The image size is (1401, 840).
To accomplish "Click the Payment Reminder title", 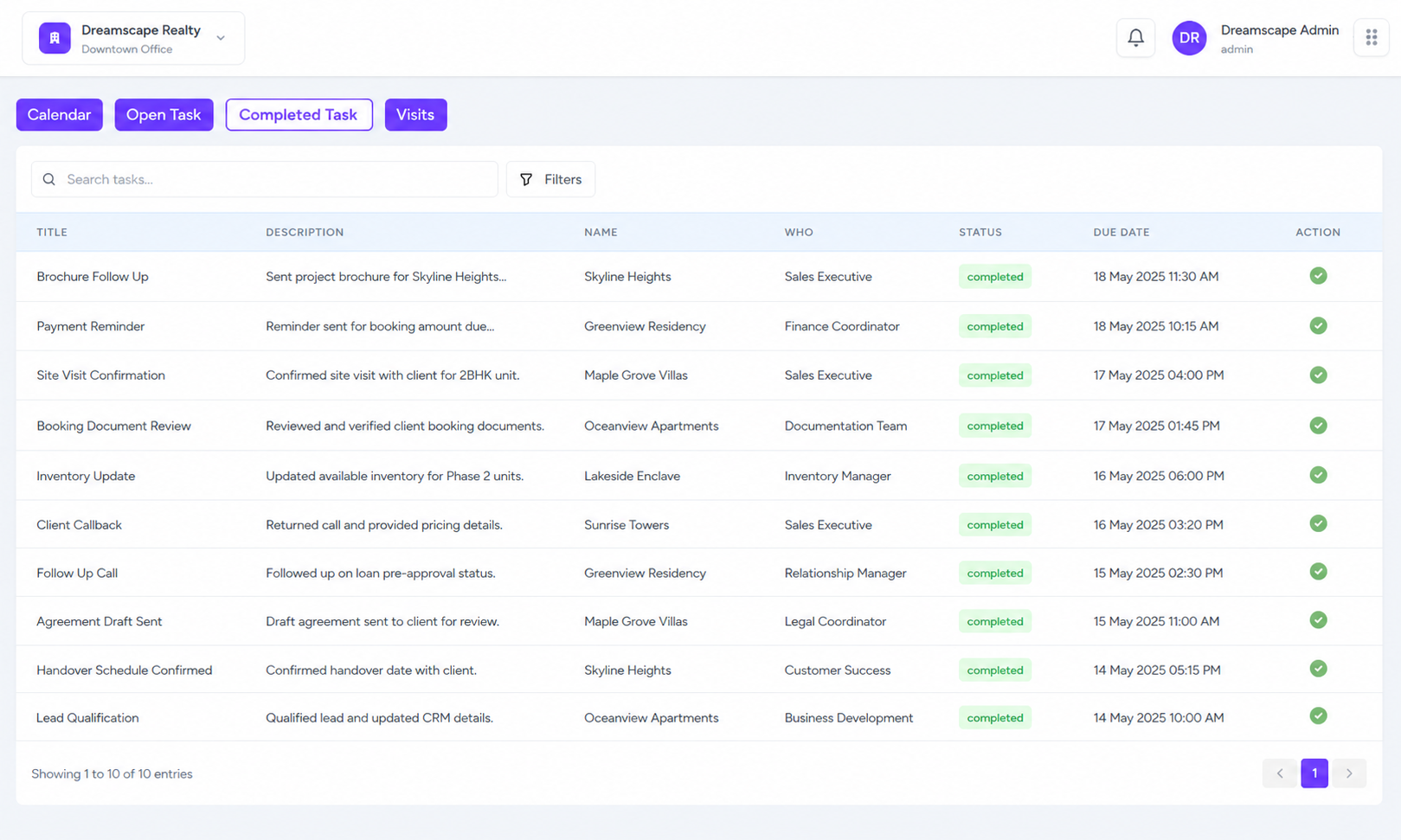I will point(91,326).
